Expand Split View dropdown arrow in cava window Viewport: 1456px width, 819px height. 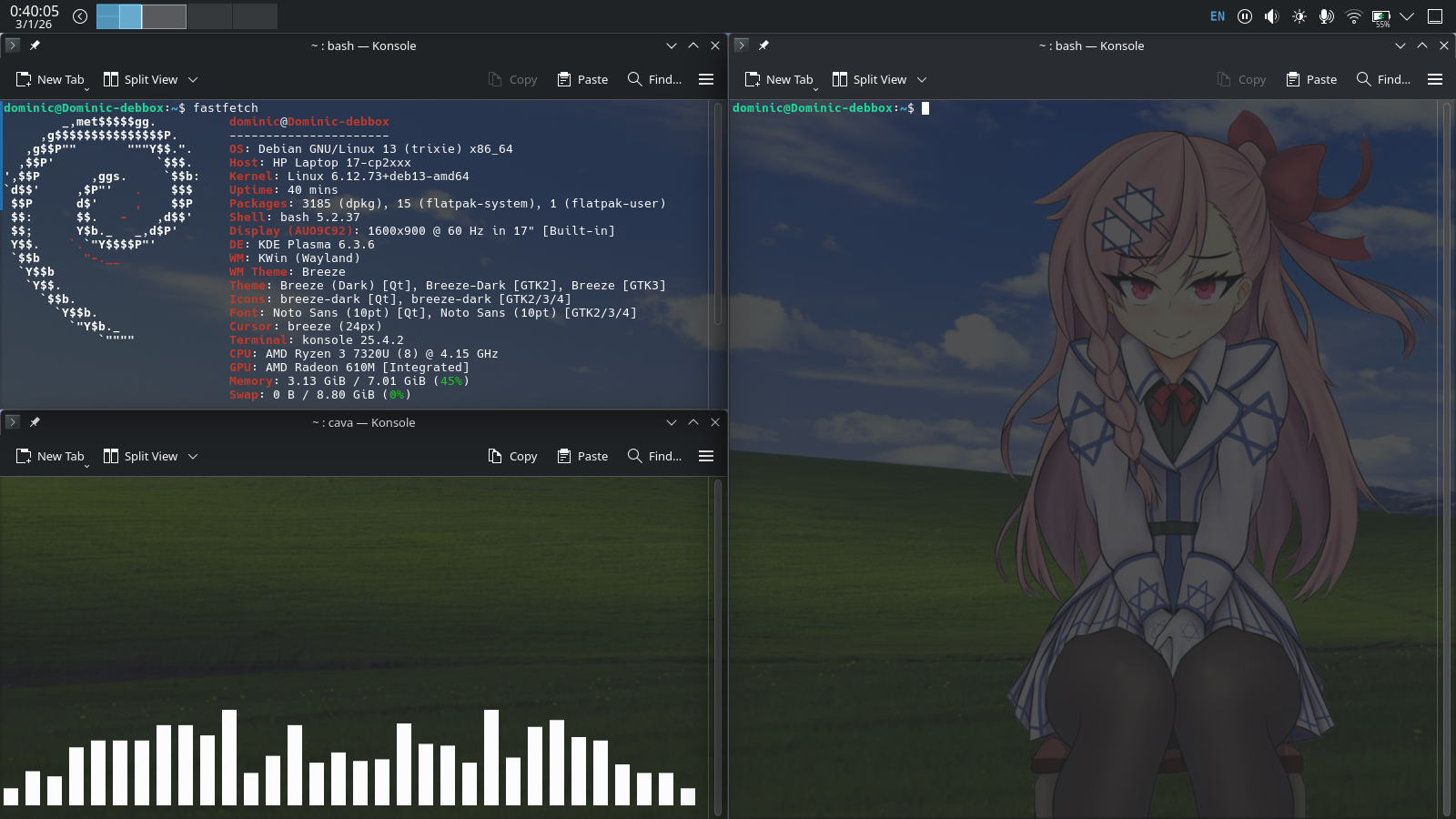193,456
